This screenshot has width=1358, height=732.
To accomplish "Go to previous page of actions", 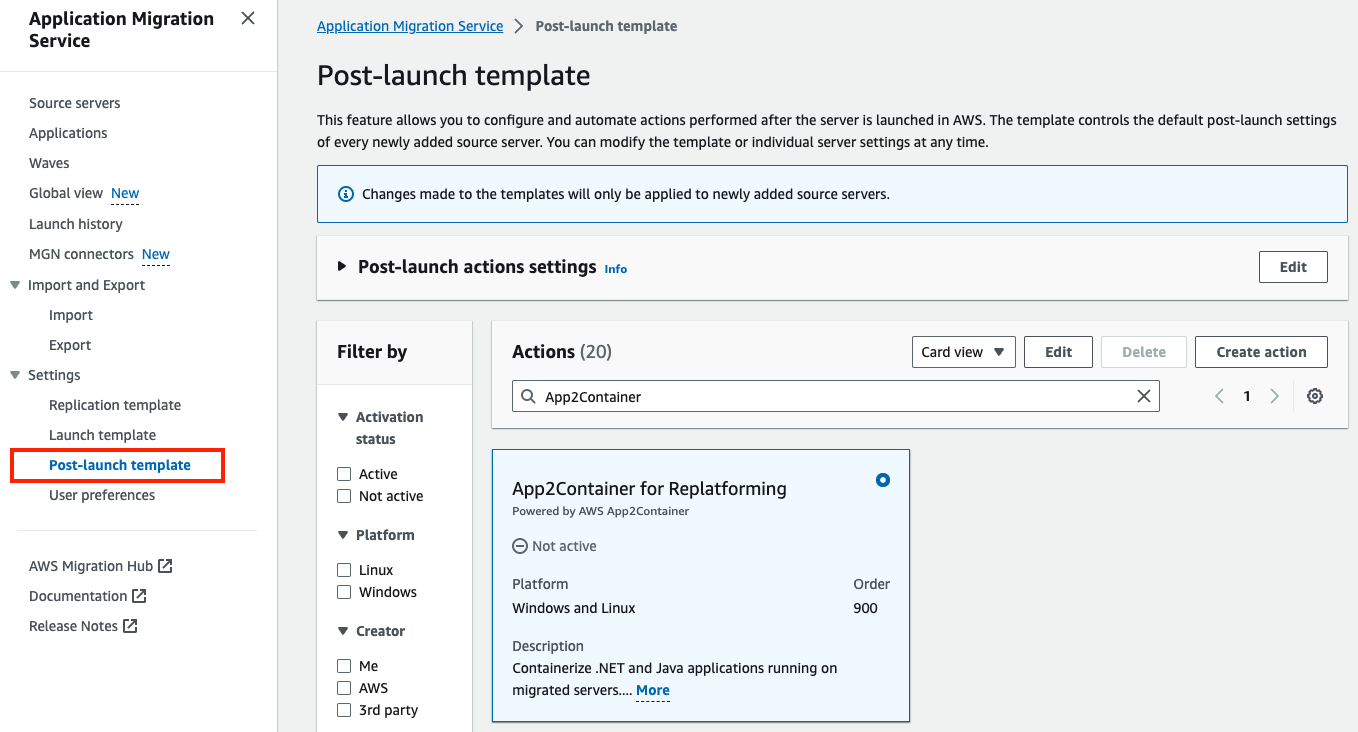I will click(x=1219, y=396).
